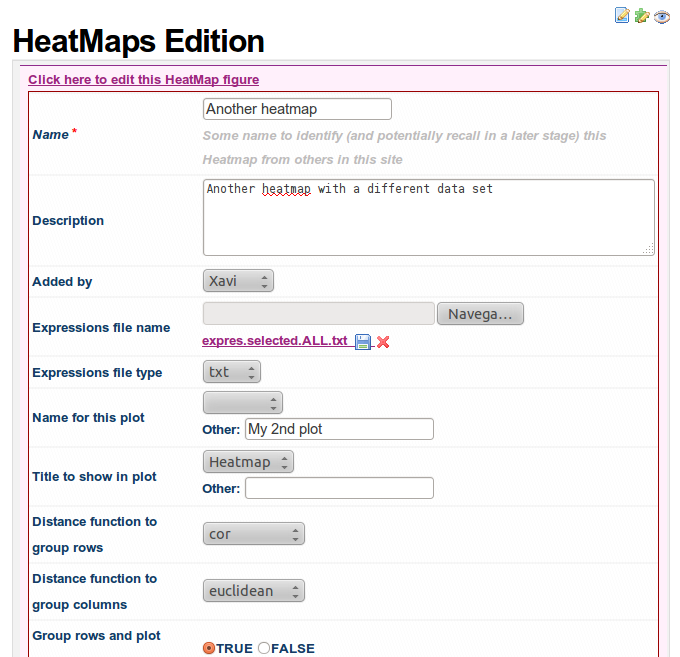The image size is (680, 657).
Task: Open the row distance function dropdown showing cor
Action: (x=253, y=534)
